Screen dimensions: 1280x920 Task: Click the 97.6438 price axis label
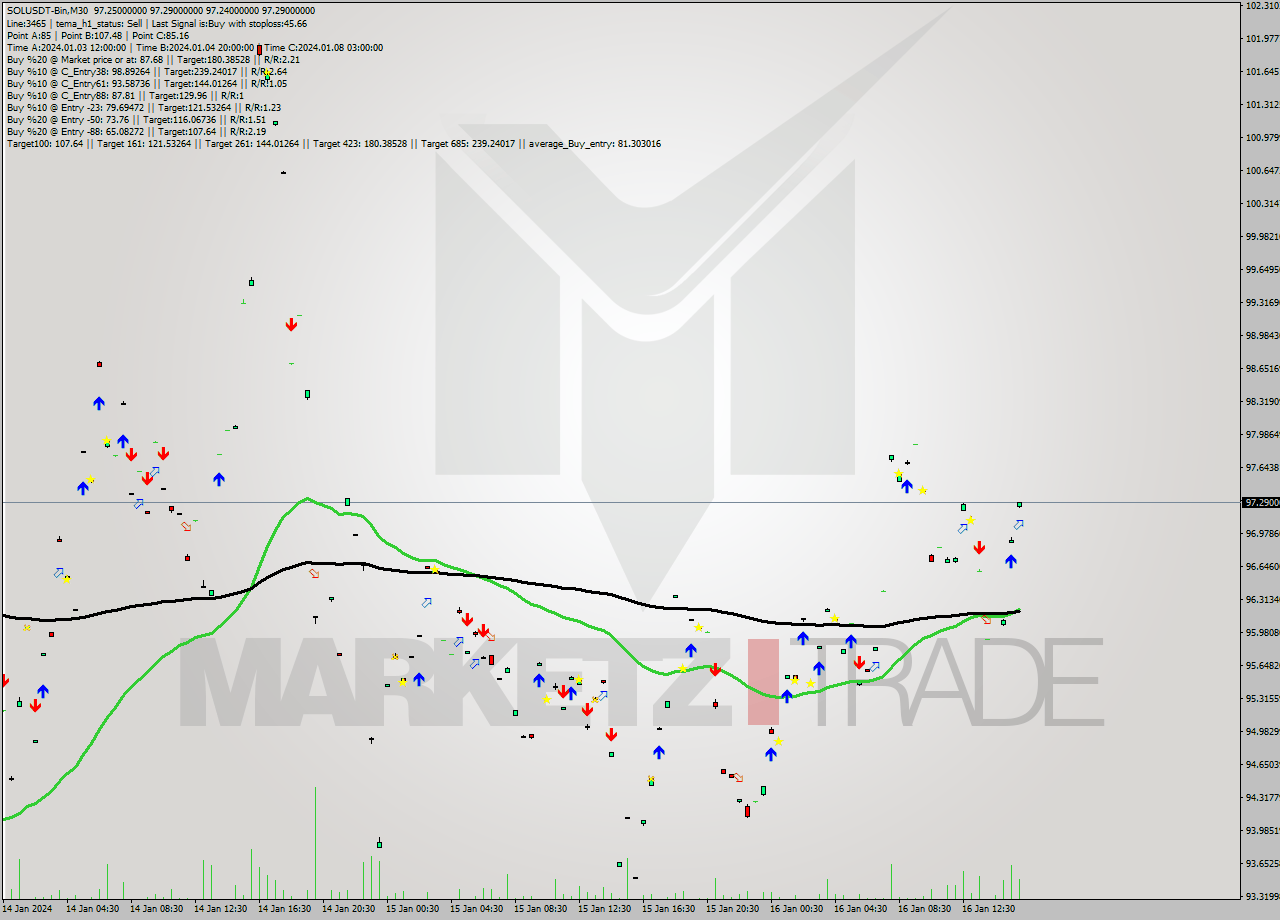(1262, 468)
